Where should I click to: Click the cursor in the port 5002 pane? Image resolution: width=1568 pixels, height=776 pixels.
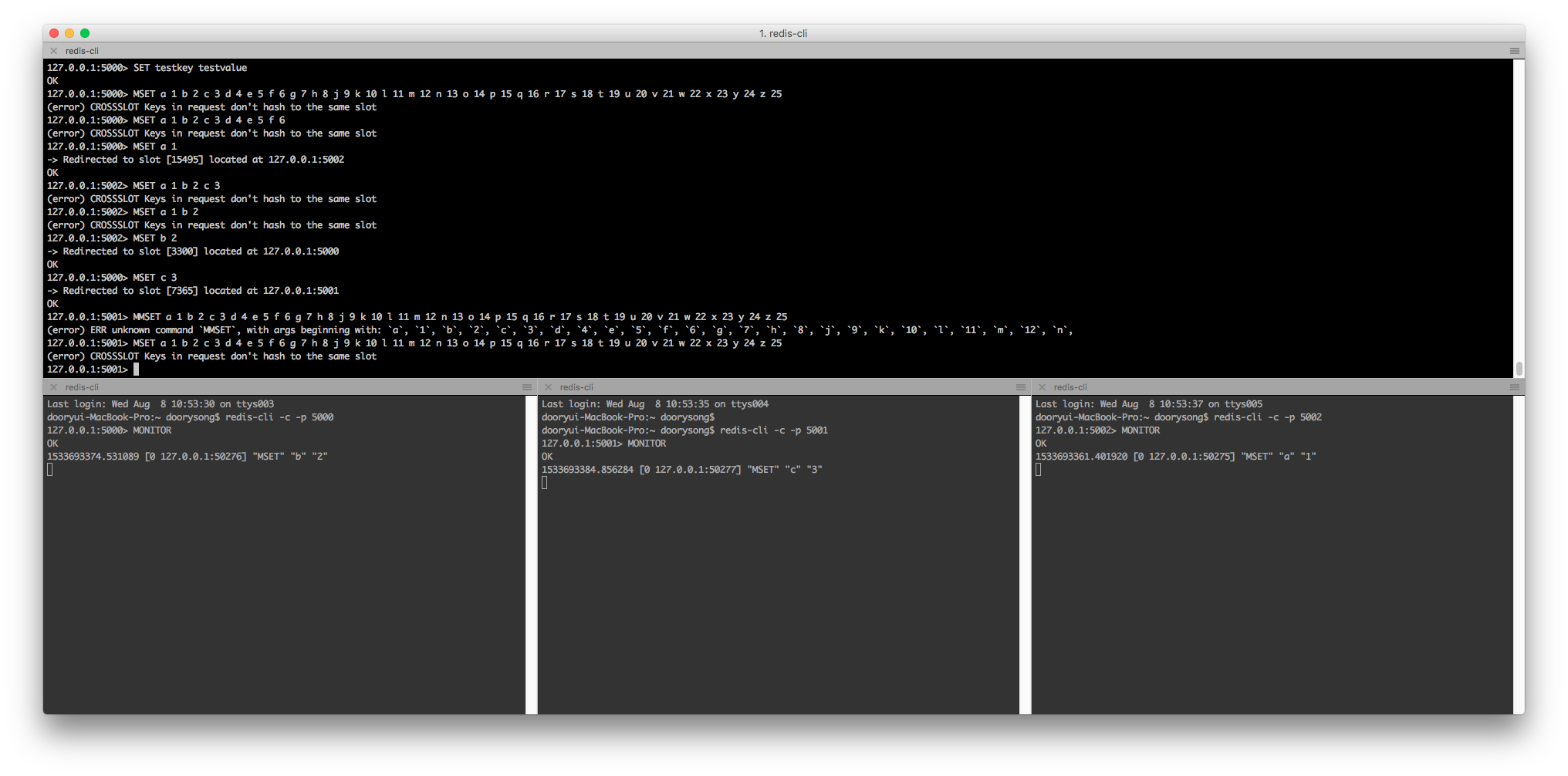pyautogui.click(x=1039, y=470)
